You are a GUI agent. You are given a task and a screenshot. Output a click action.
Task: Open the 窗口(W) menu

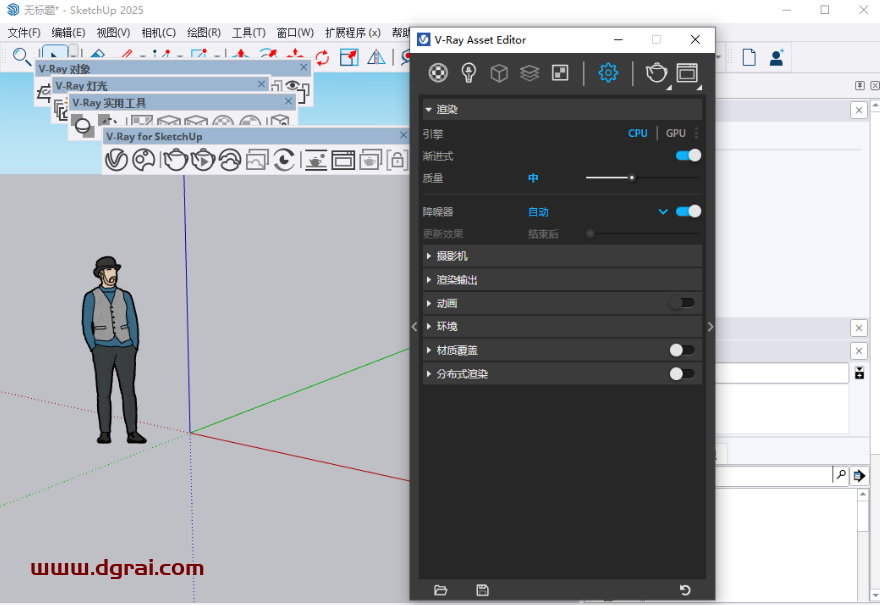pyautogui.click(x=295, y=33)
